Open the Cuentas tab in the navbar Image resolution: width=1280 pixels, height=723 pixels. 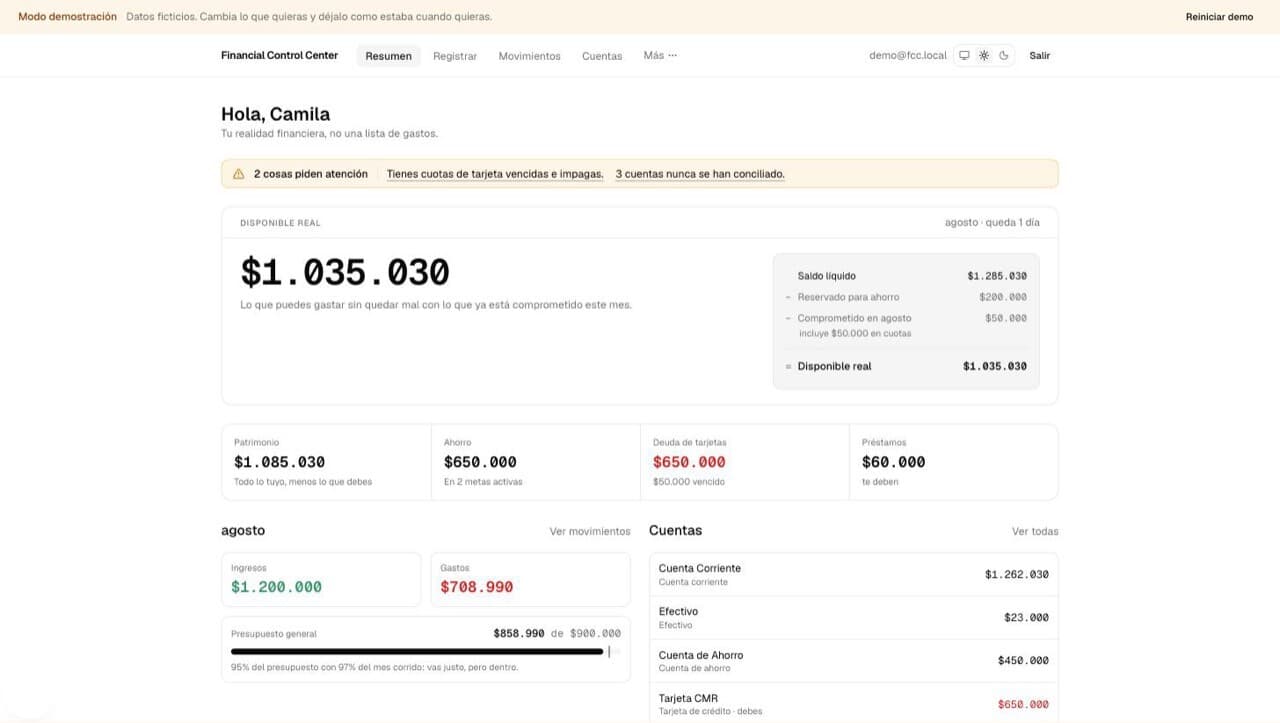602,56
